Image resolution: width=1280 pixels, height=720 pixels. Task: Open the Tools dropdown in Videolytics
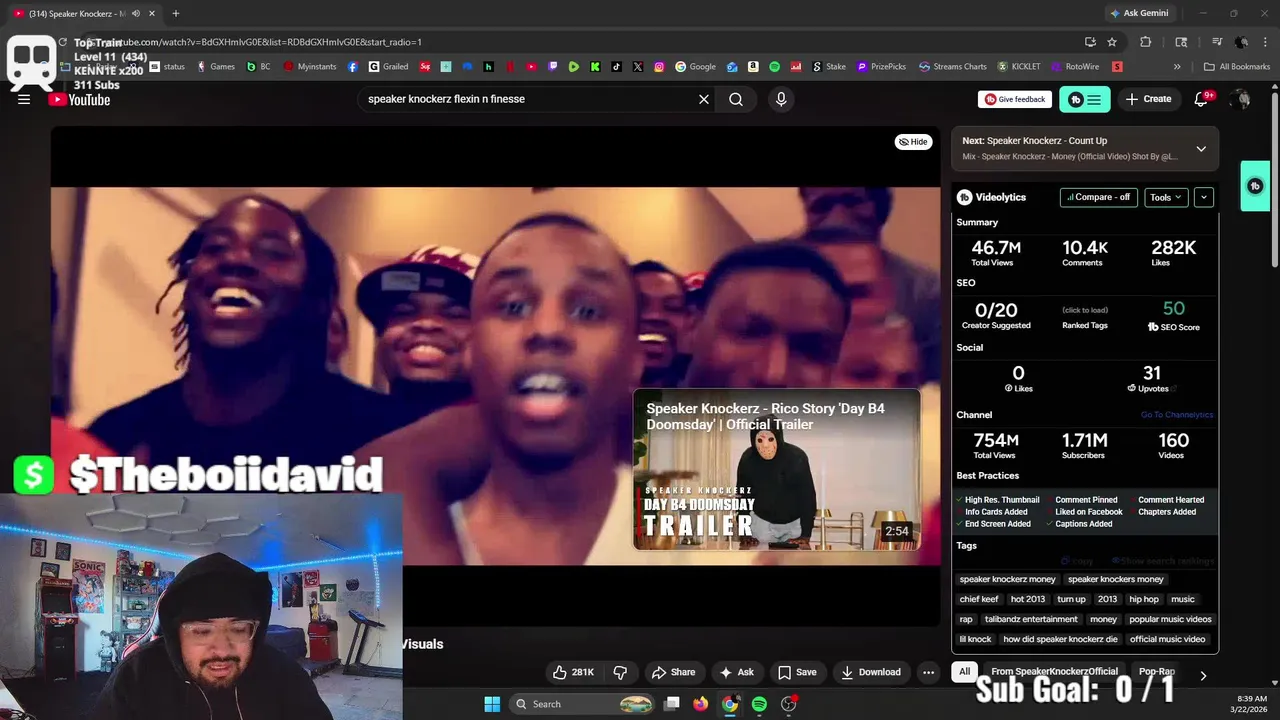tap(1166, 197)
